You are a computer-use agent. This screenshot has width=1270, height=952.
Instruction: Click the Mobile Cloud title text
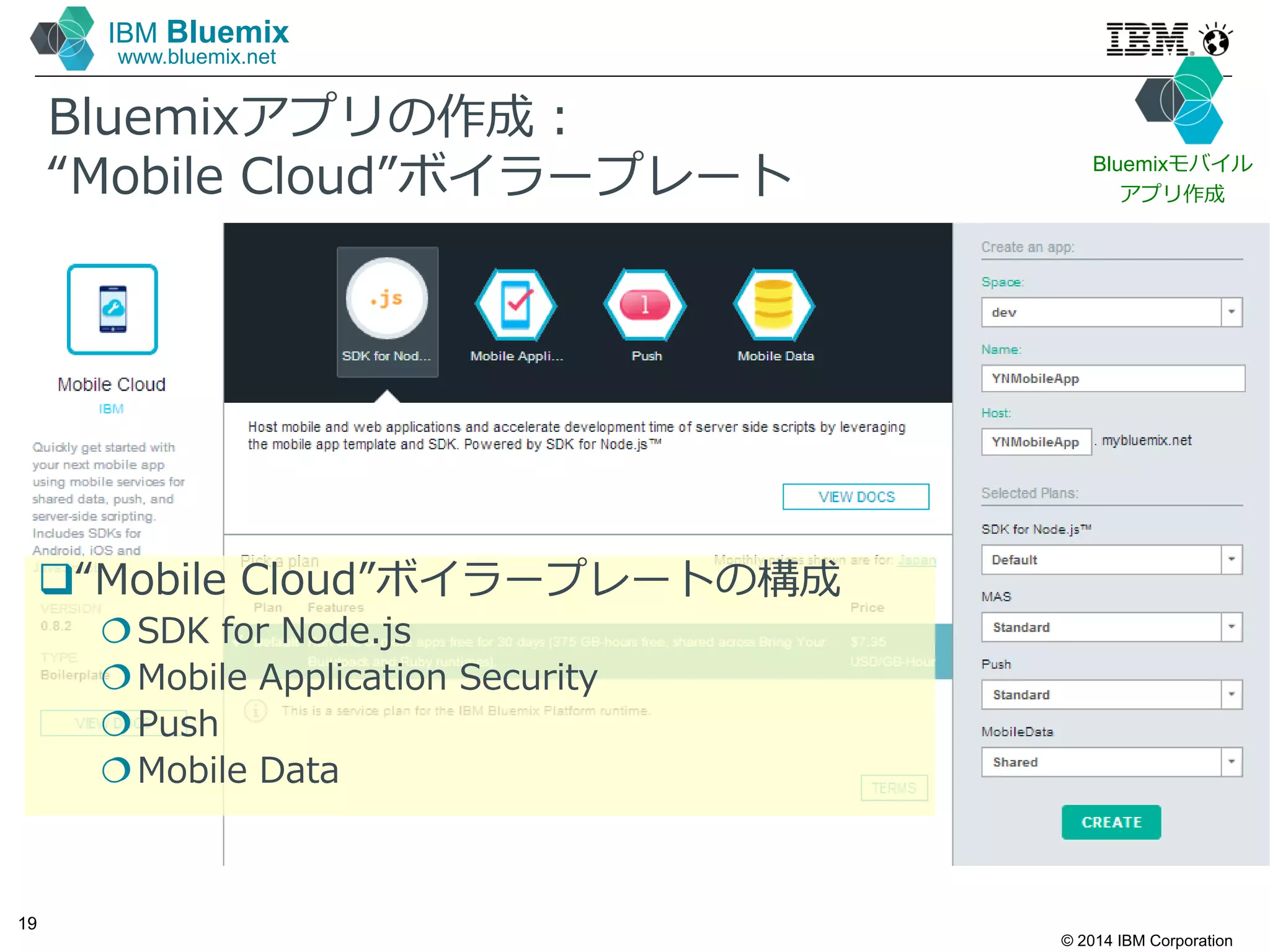click(x=112, y=384)
